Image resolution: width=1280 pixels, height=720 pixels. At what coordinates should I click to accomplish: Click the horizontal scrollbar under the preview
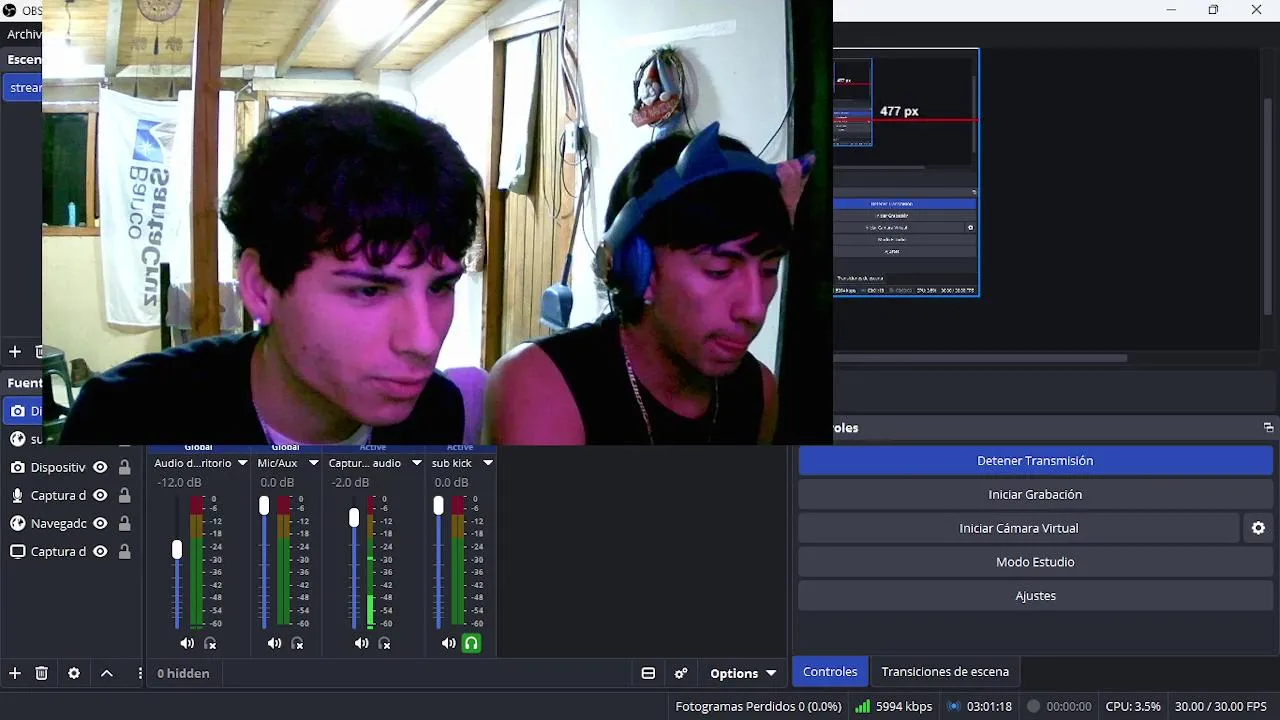coord(980,357)
